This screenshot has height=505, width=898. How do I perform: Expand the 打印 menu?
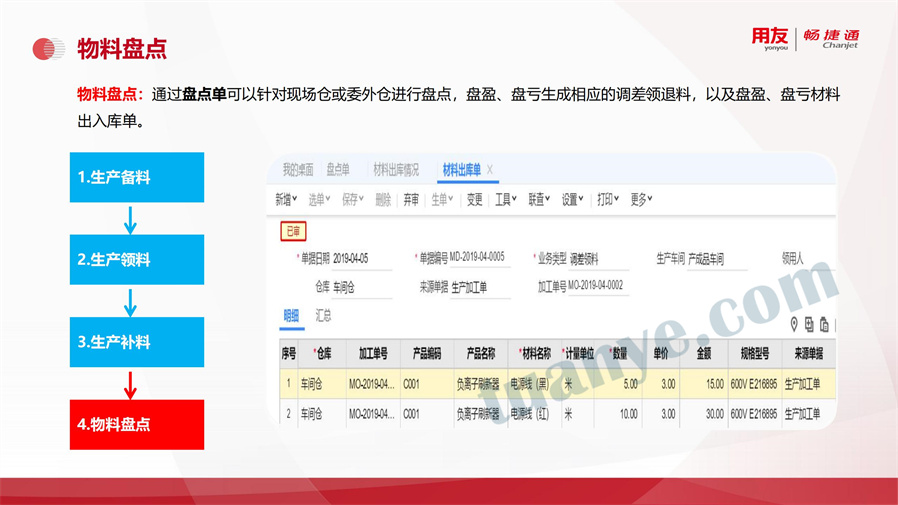[608, 199]
